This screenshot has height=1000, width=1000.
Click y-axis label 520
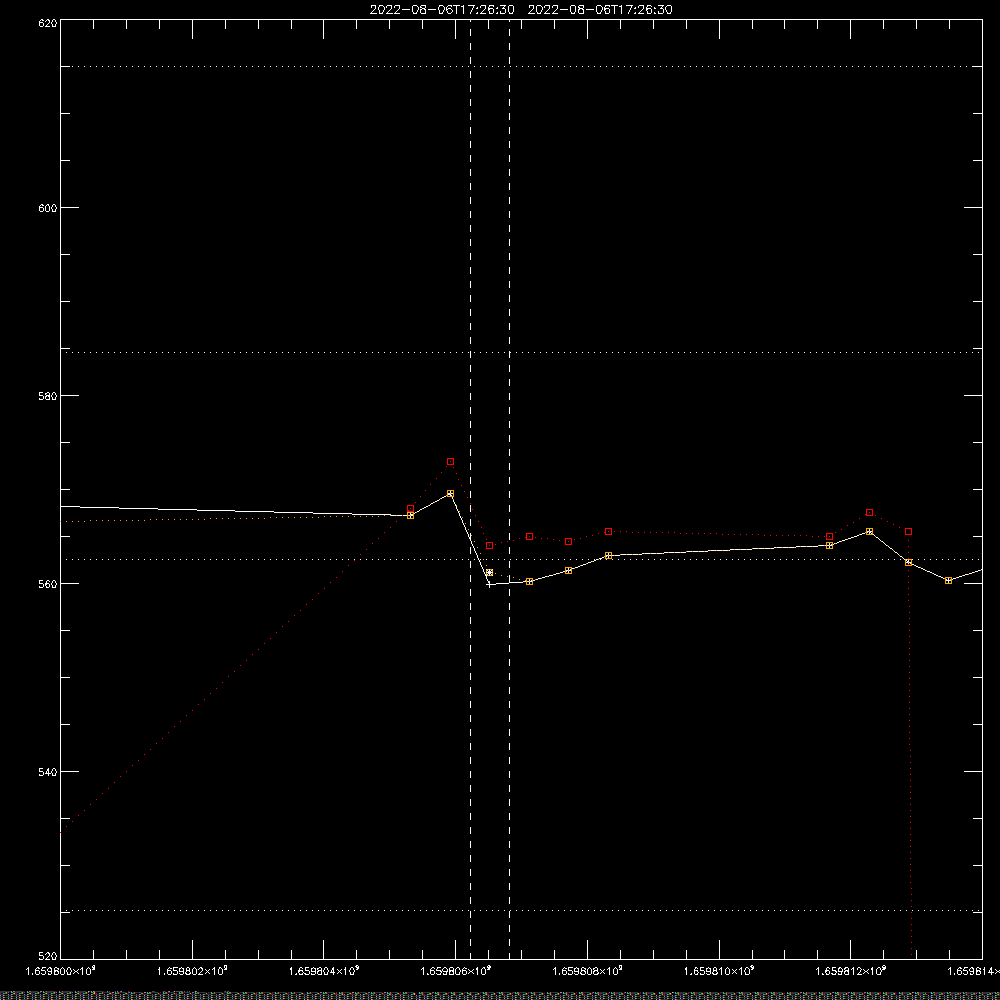tap(48, 957)
